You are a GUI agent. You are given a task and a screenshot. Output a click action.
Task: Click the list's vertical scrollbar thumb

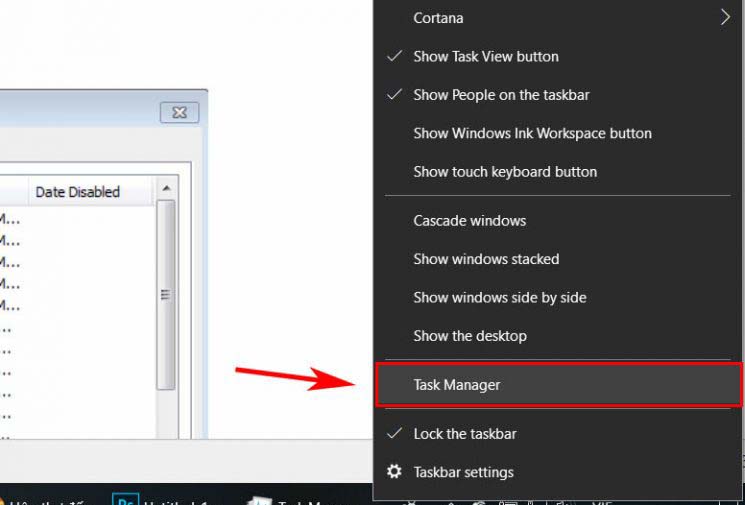pyautogui.click(x=166, y=295)
